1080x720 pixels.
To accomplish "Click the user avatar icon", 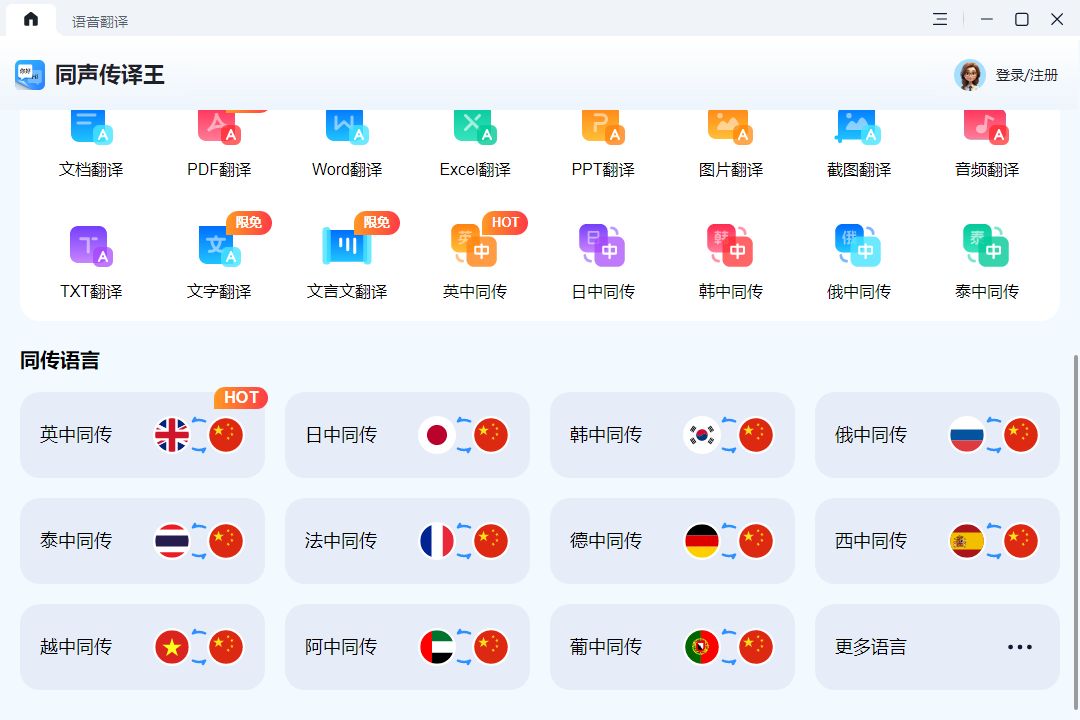I will pyautogui.click(x=970, y=74).
